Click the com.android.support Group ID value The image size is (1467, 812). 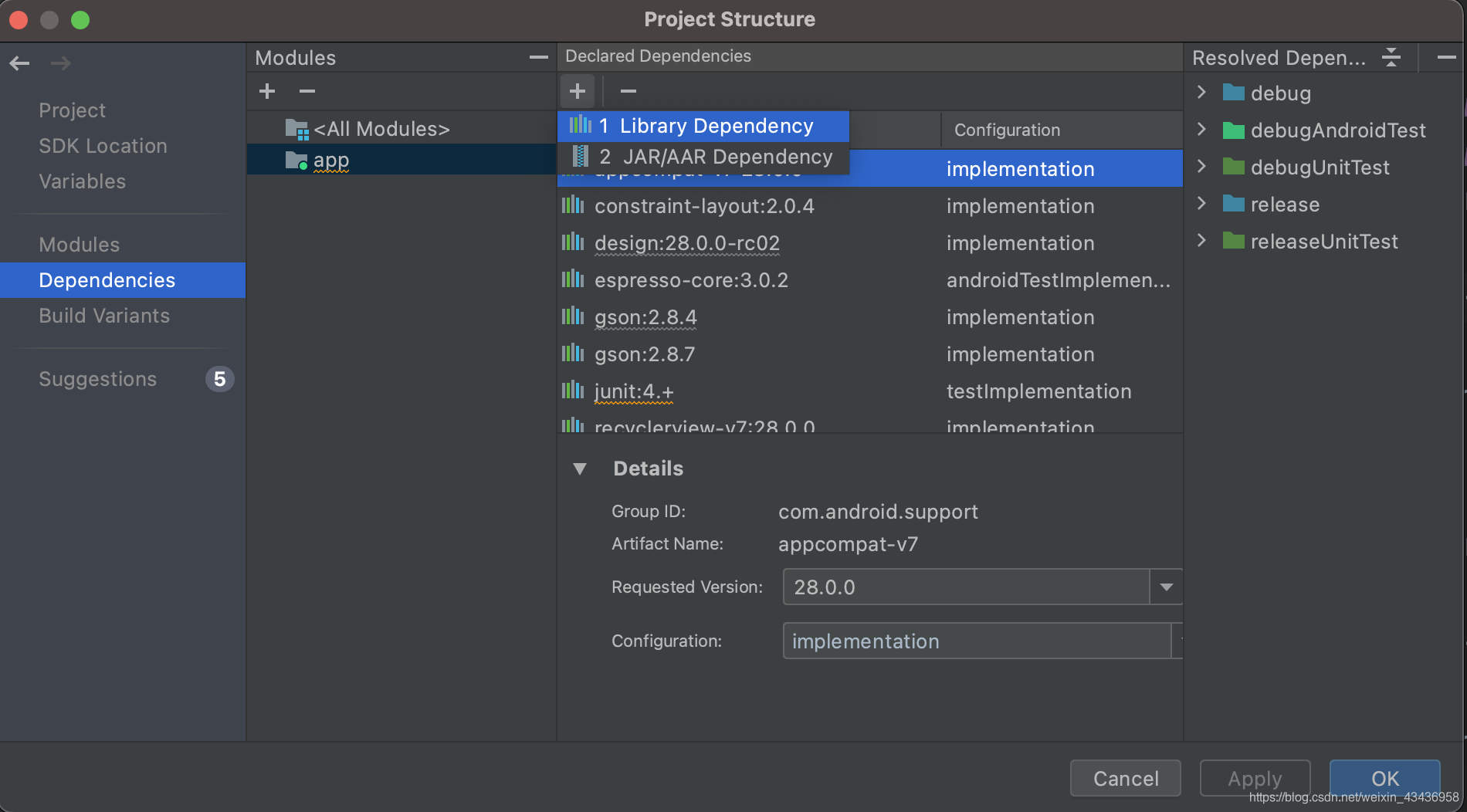[878, 512]
